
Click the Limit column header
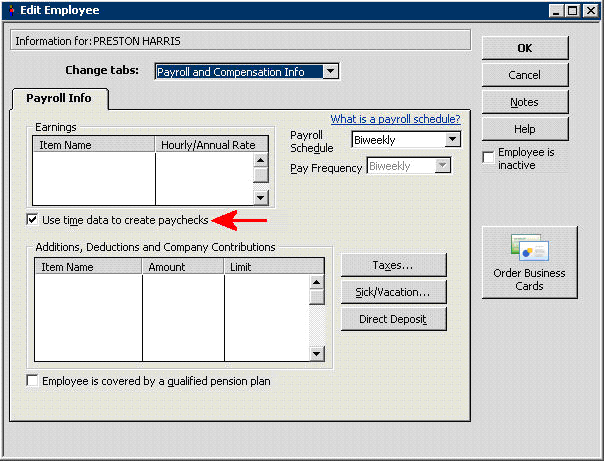(274, 267)
